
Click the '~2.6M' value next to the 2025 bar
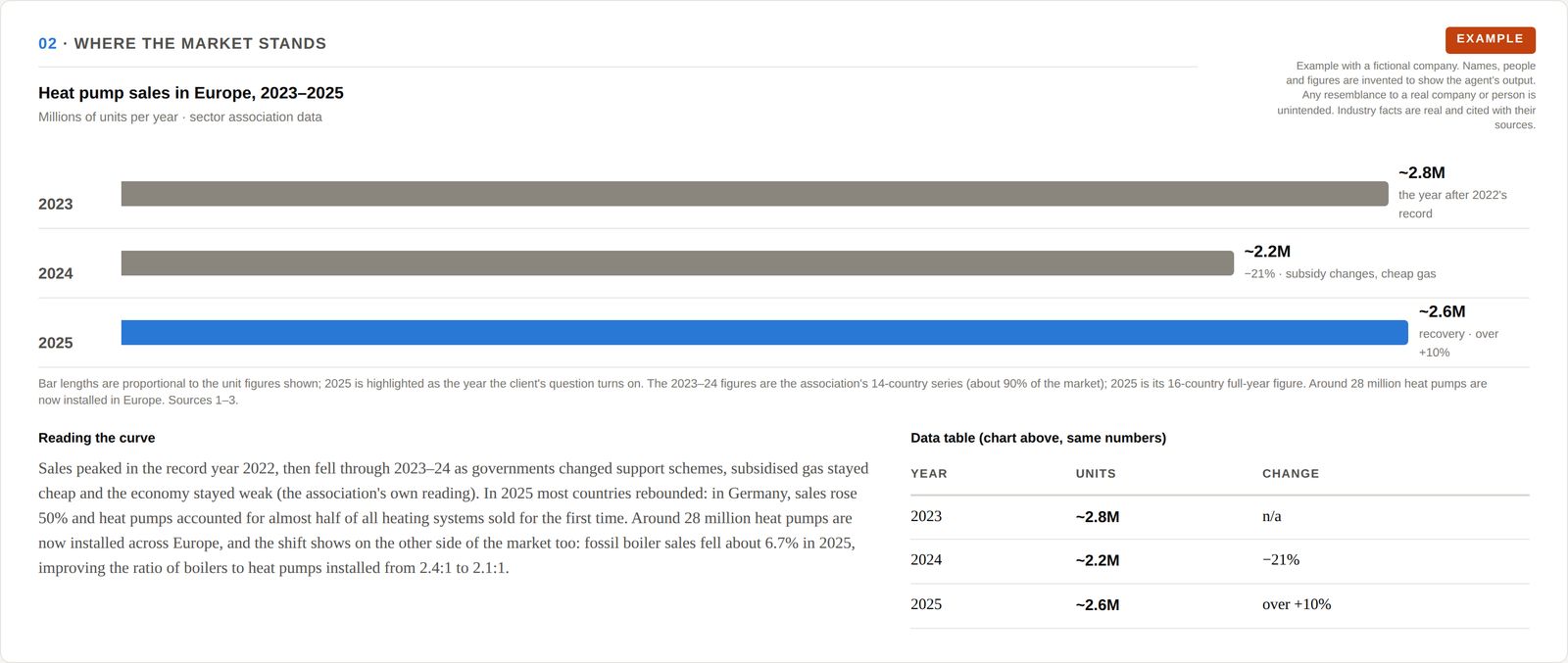coord(1443,311)
